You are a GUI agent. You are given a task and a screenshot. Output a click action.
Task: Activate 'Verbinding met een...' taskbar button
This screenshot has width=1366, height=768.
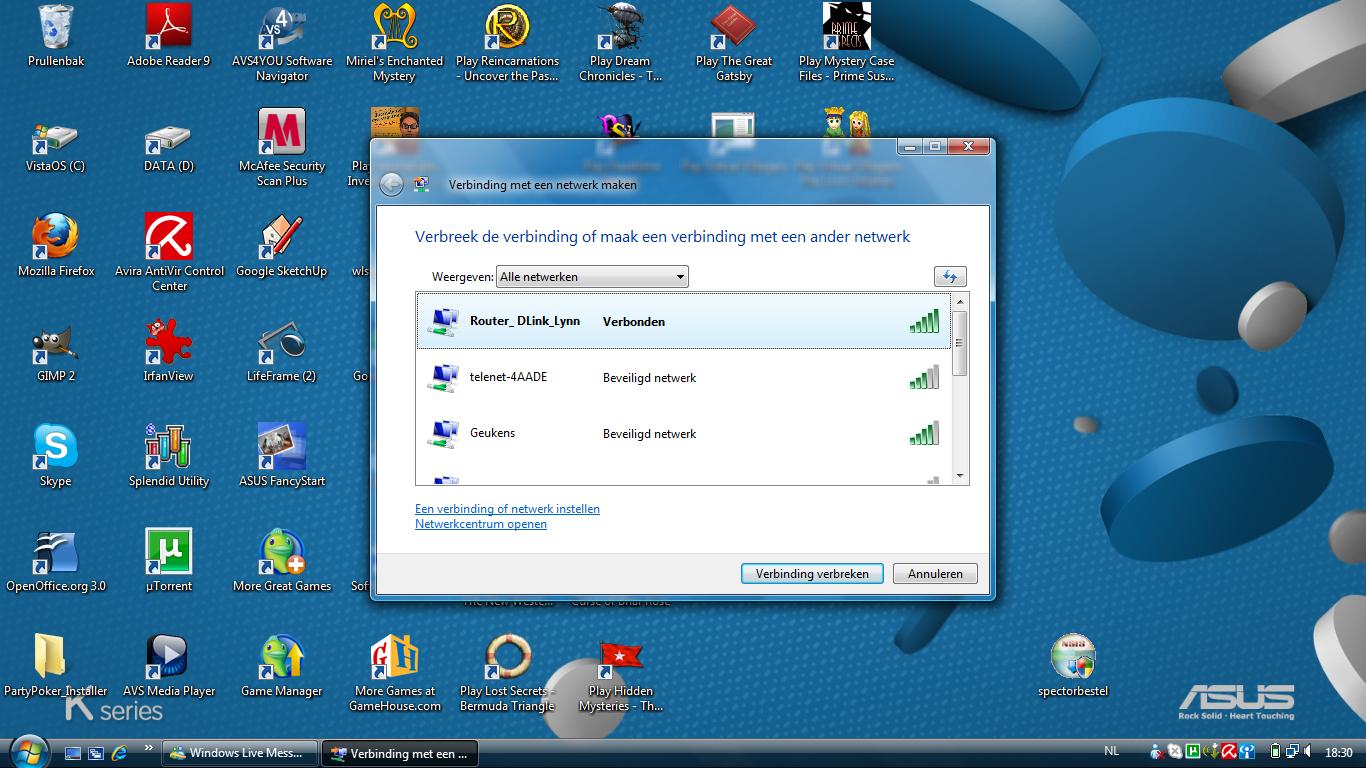(x=400, y=753)
